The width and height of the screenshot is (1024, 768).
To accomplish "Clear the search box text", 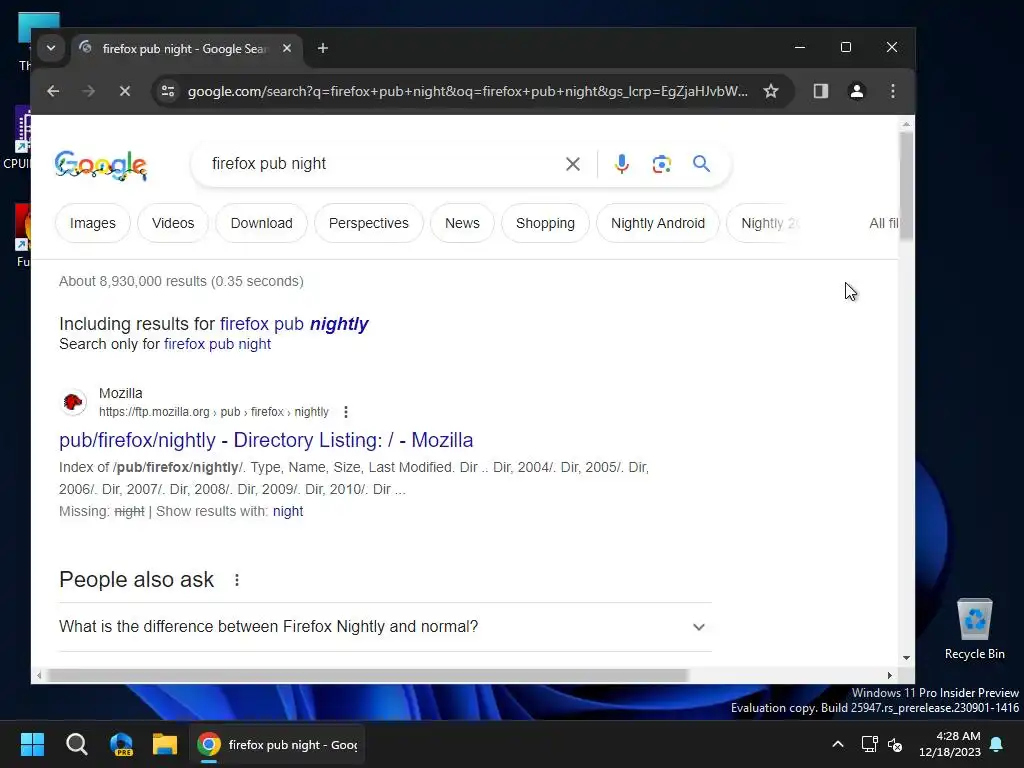I will click(x=573, y=164).
